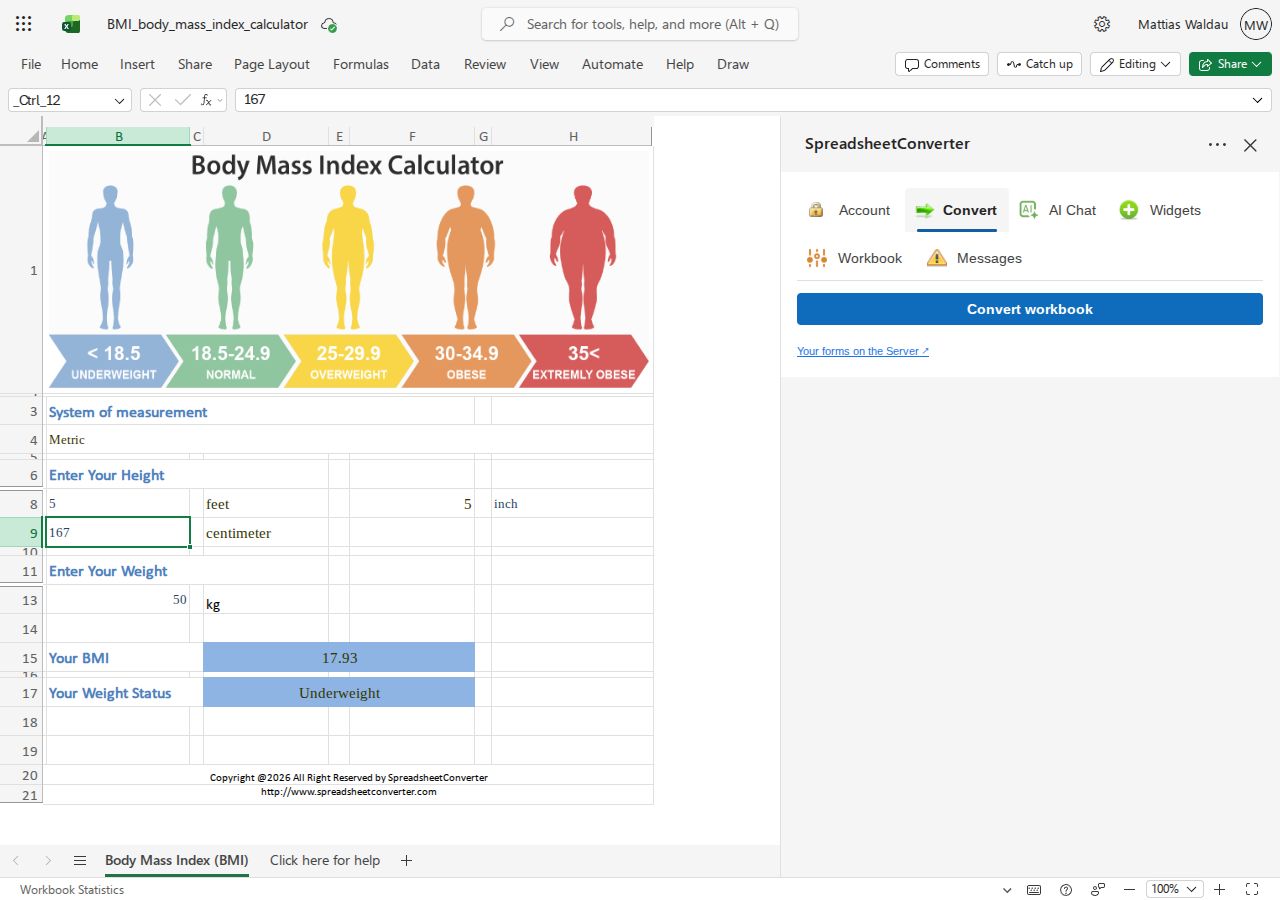
Task: Close the SpreadsheetConverter pane
Action: [x=1250, y=145]
